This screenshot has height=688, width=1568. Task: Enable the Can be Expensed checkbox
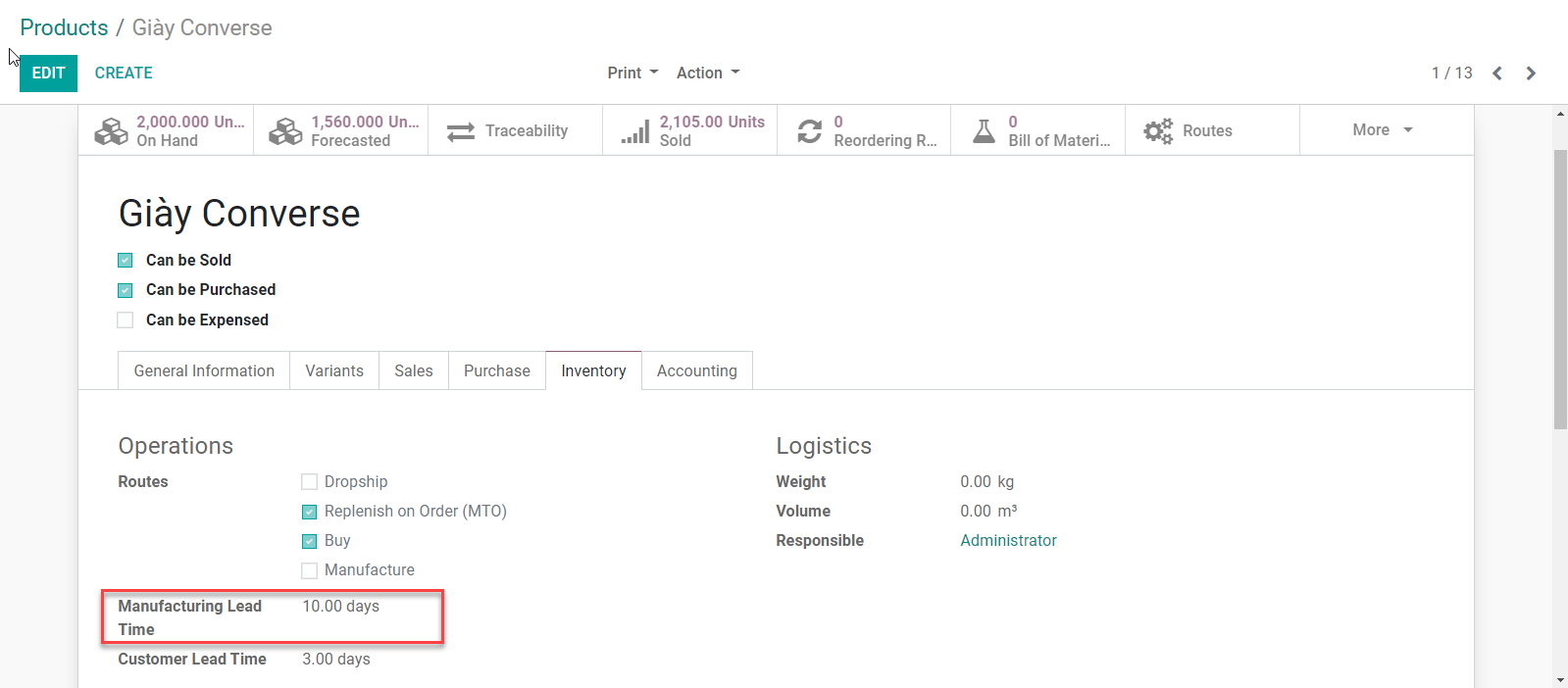click(126, 320)
